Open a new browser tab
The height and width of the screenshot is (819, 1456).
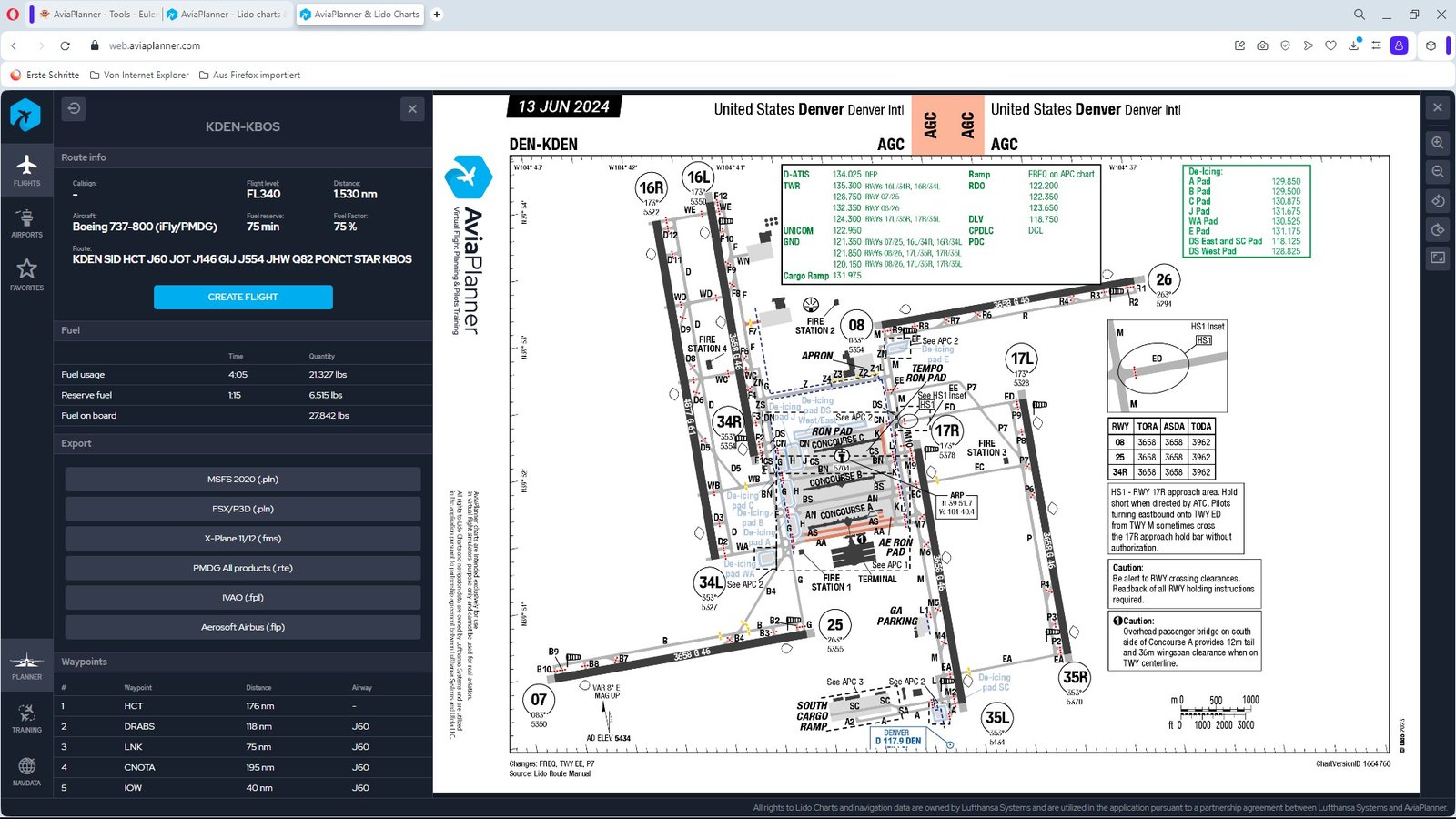click(437, 15)
